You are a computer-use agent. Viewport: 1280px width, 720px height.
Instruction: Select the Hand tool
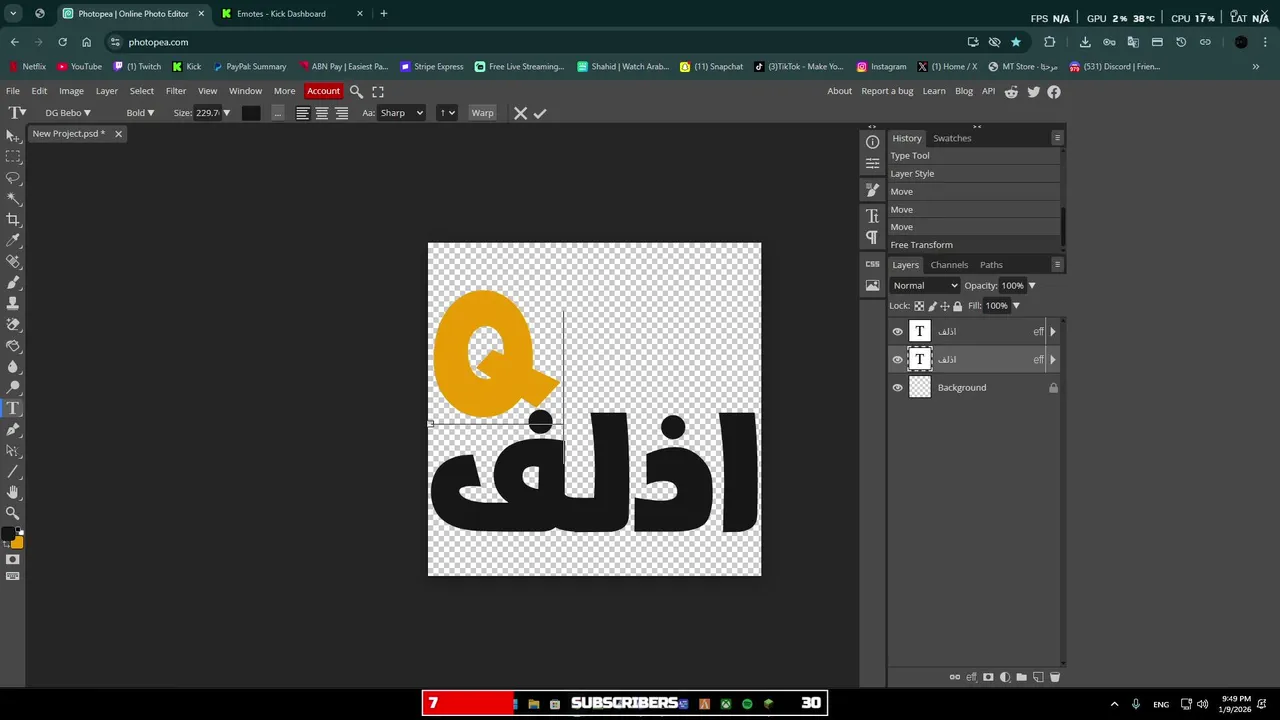coord(13,492)
